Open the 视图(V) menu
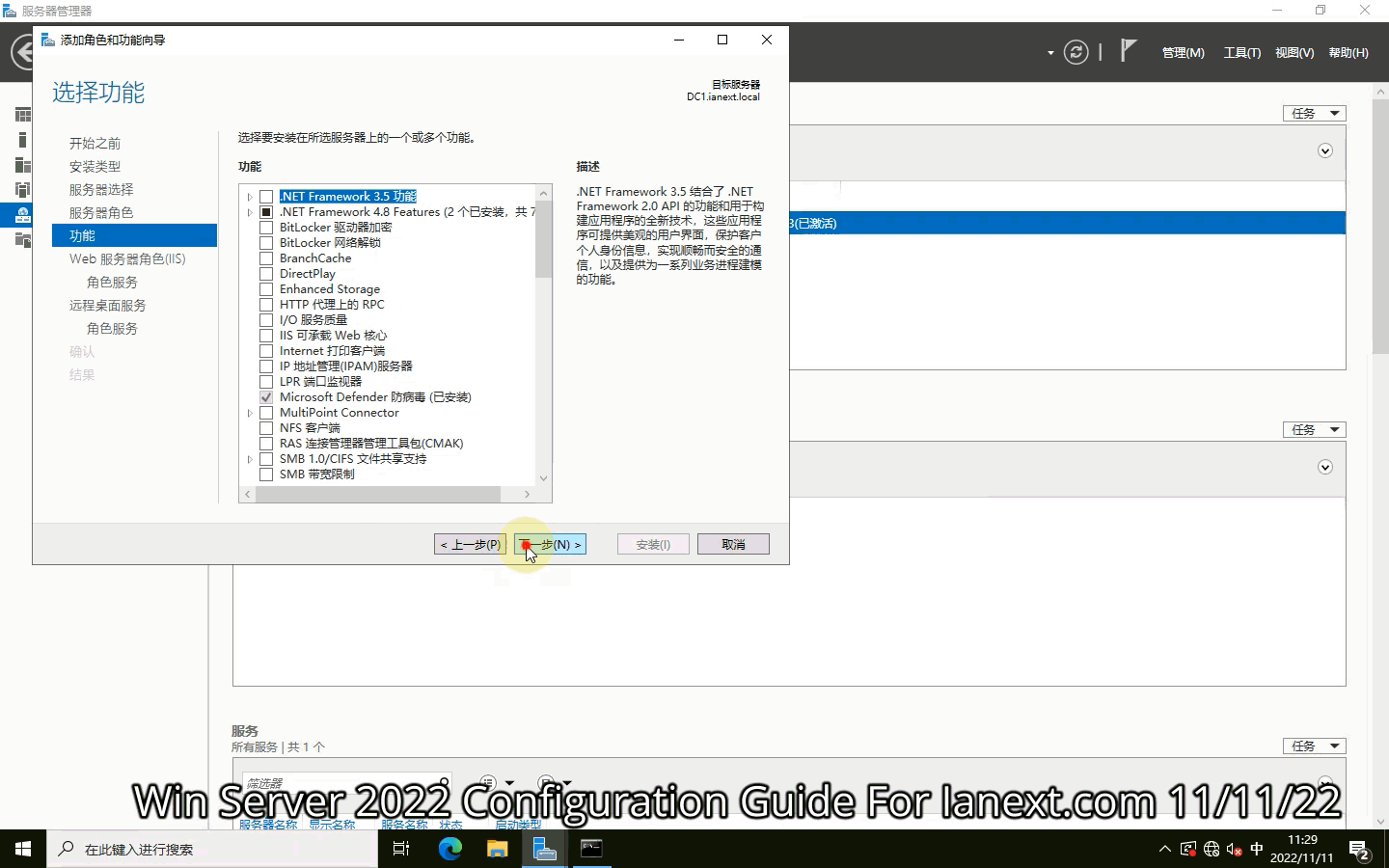1389x868 pixels. tap(1294, 53)
